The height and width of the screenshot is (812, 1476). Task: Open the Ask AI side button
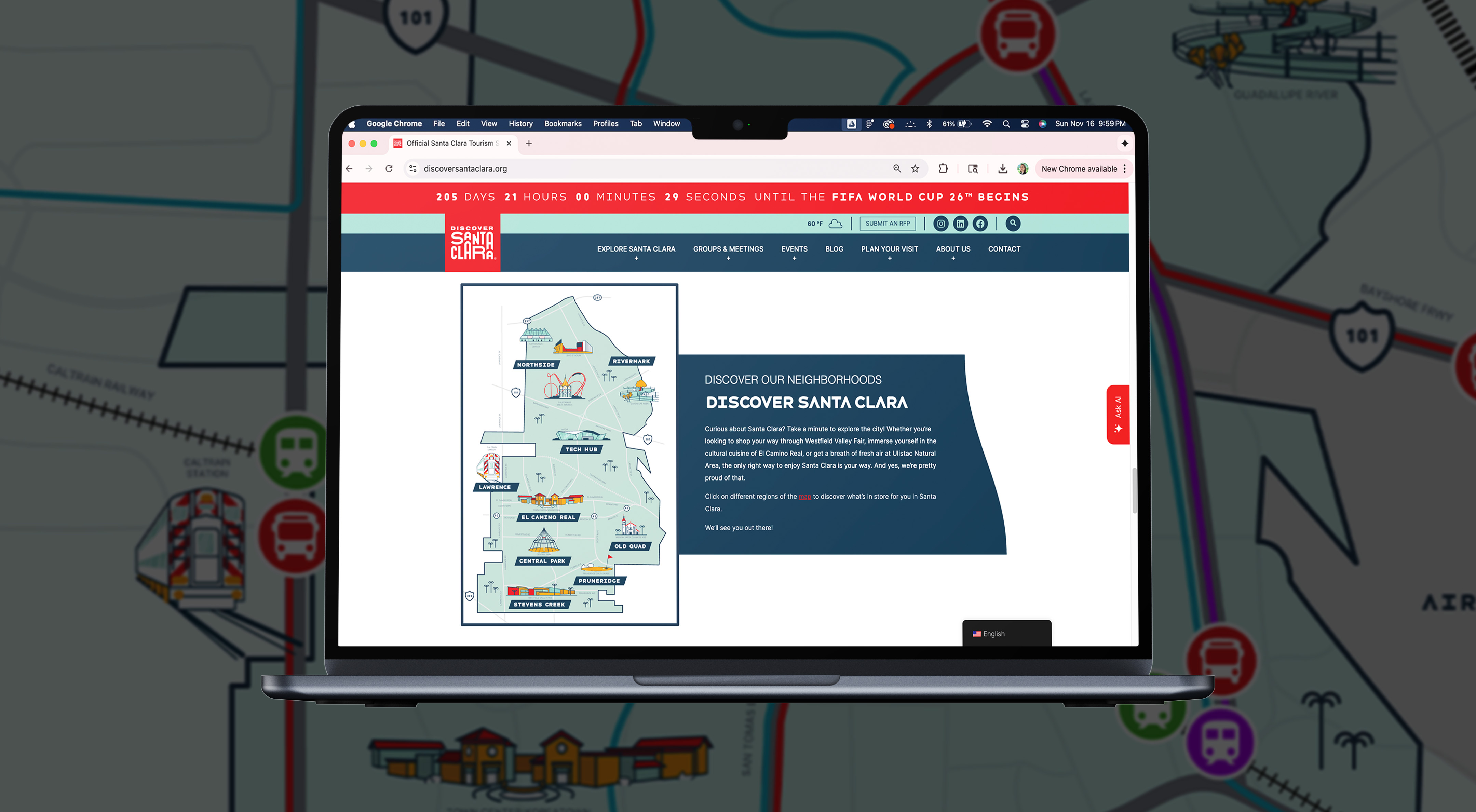tap(1117, 414)
